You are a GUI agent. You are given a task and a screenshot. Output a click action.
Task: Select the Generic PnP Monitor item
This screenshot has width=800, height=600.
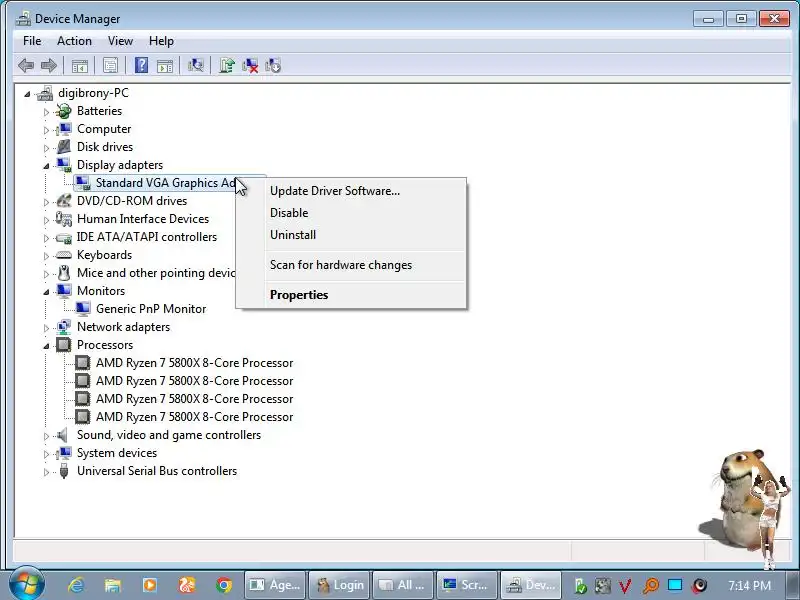click(x=151, y=309)
